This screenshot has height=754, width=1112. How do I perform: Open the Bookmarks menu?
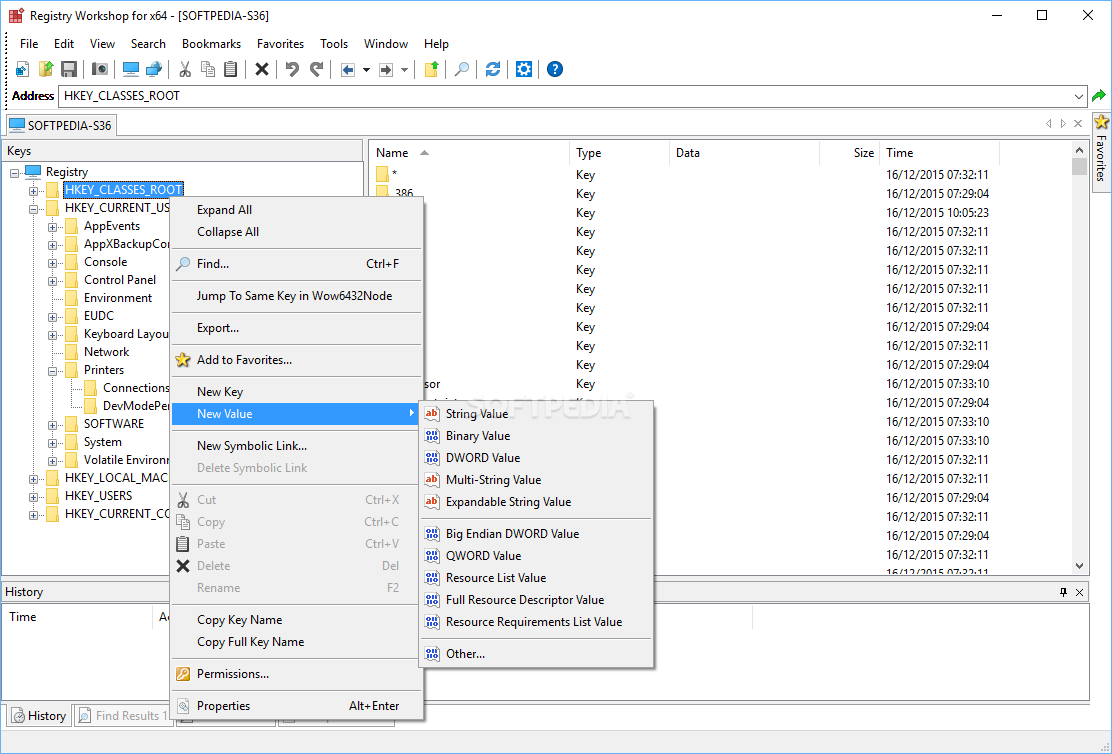point(211,44)
